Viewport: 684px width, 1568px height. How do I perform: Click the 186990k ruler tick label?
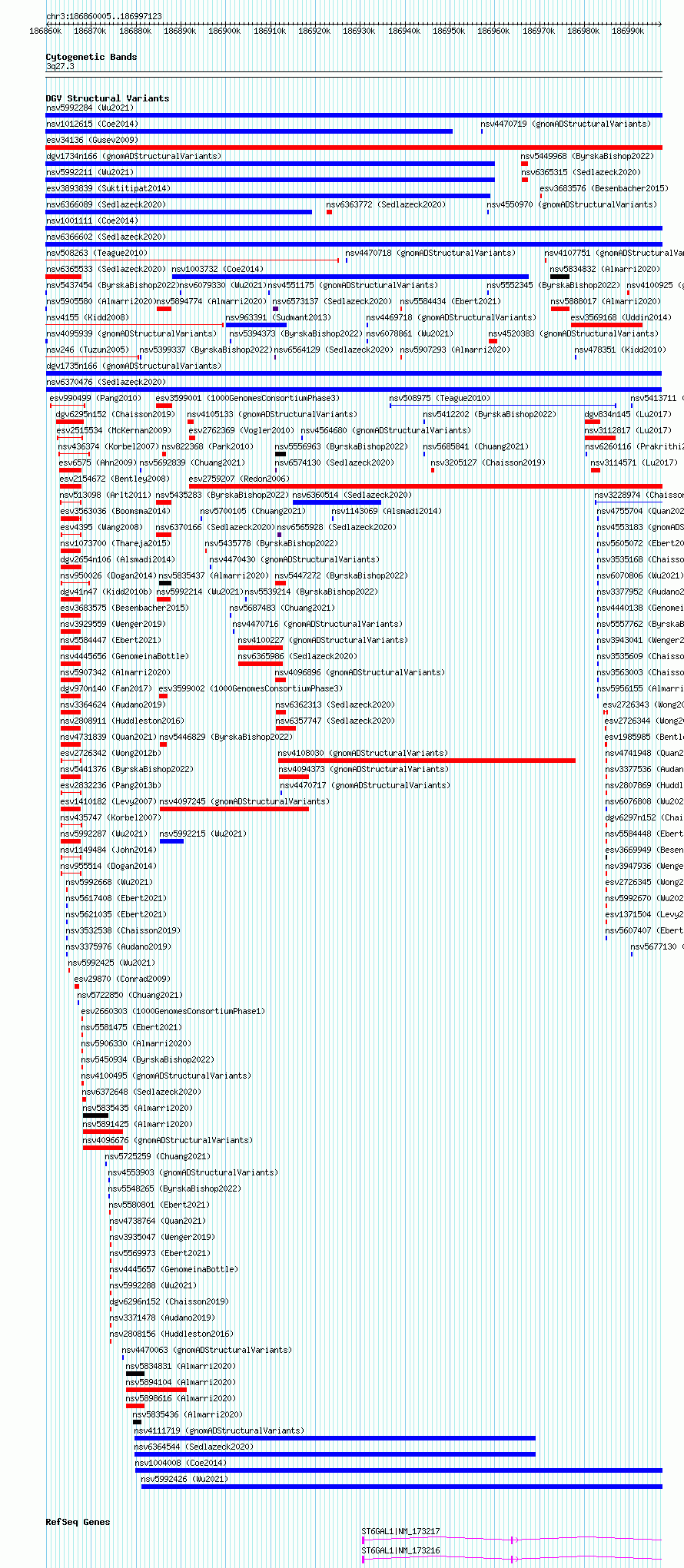tap(628, 31)
